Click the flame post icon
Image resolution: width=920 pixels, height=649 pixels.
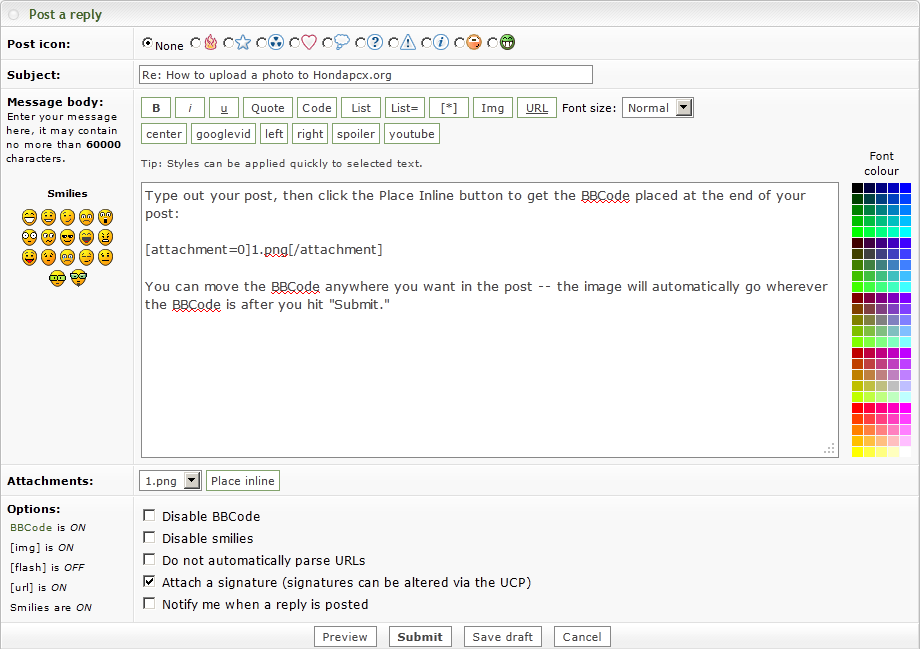210,43
